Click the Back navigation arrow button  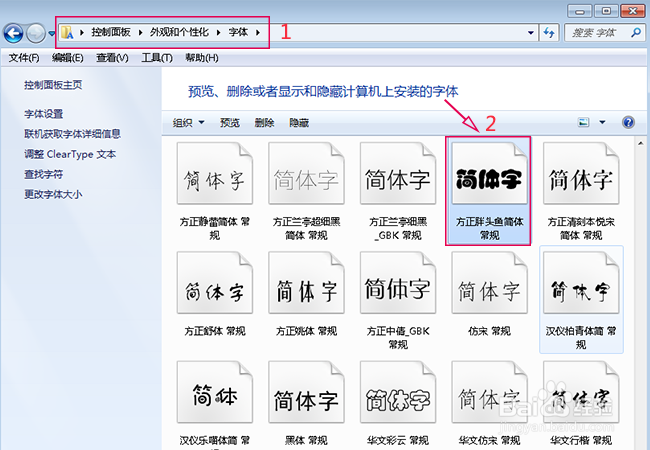tap(13, 33)
